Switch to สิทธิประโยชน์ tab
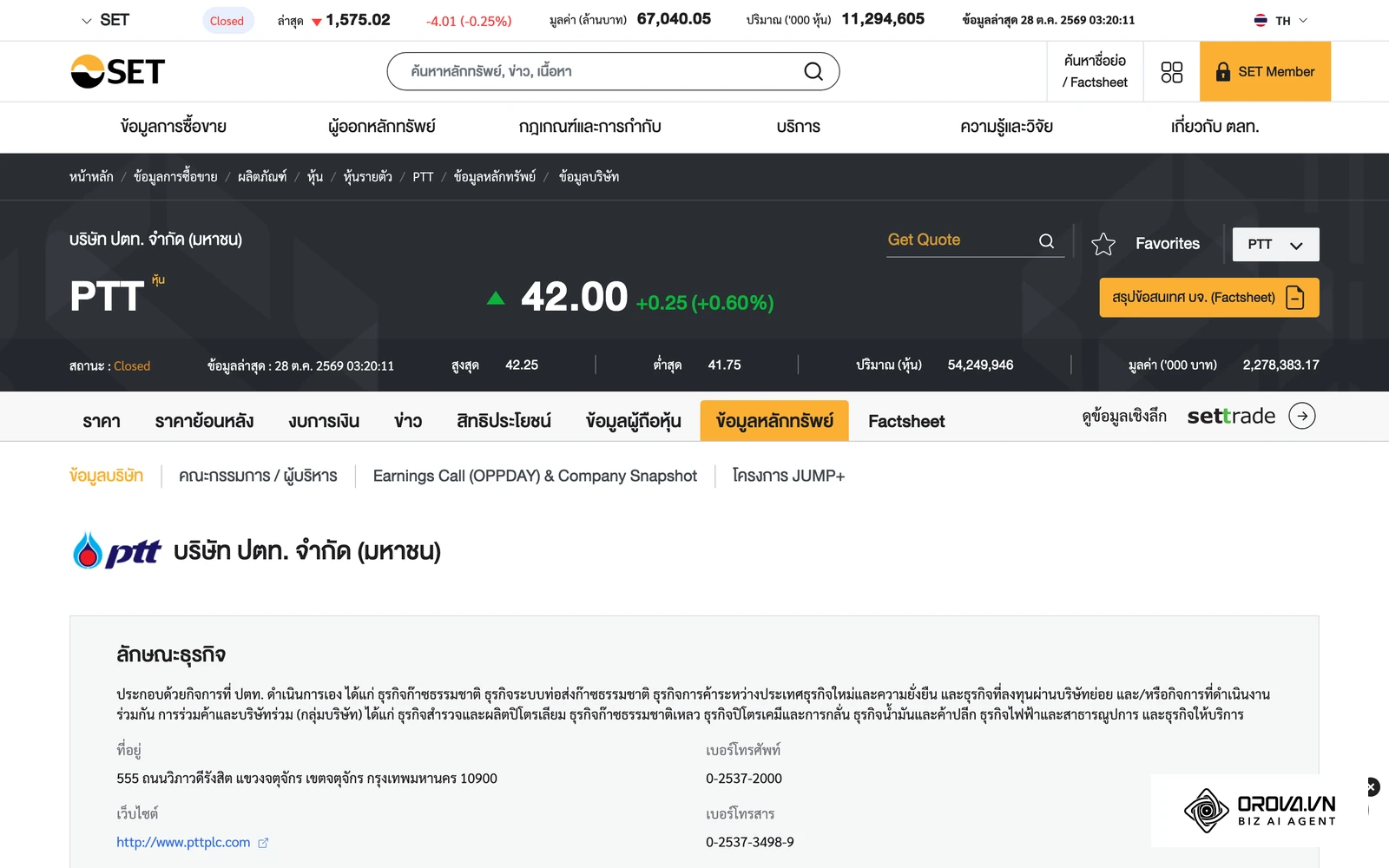The width and height of the screenshot is (1389, 868). (504, 421)
